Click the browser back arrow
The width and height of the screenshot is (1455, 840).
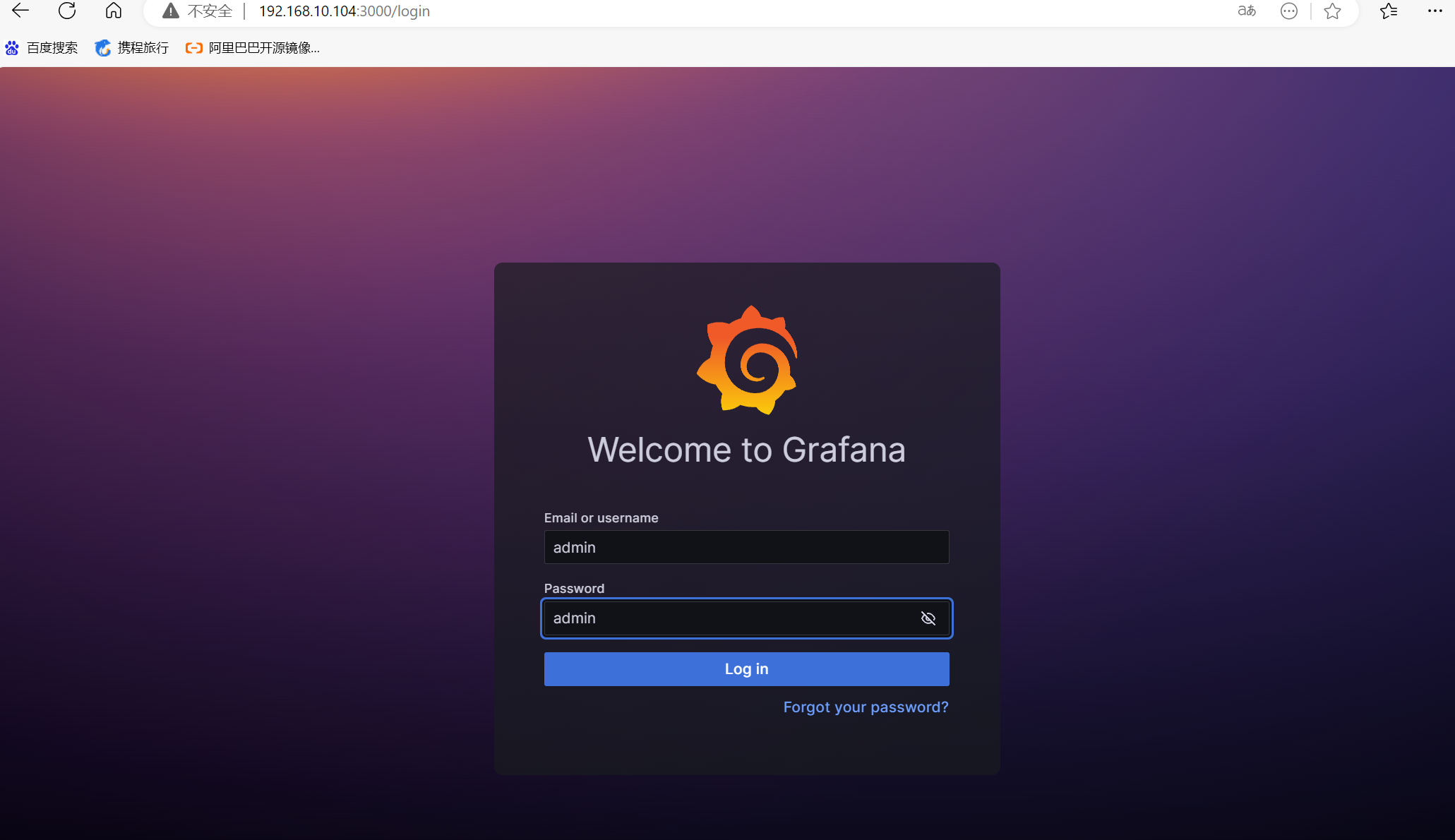click(20, 11)
